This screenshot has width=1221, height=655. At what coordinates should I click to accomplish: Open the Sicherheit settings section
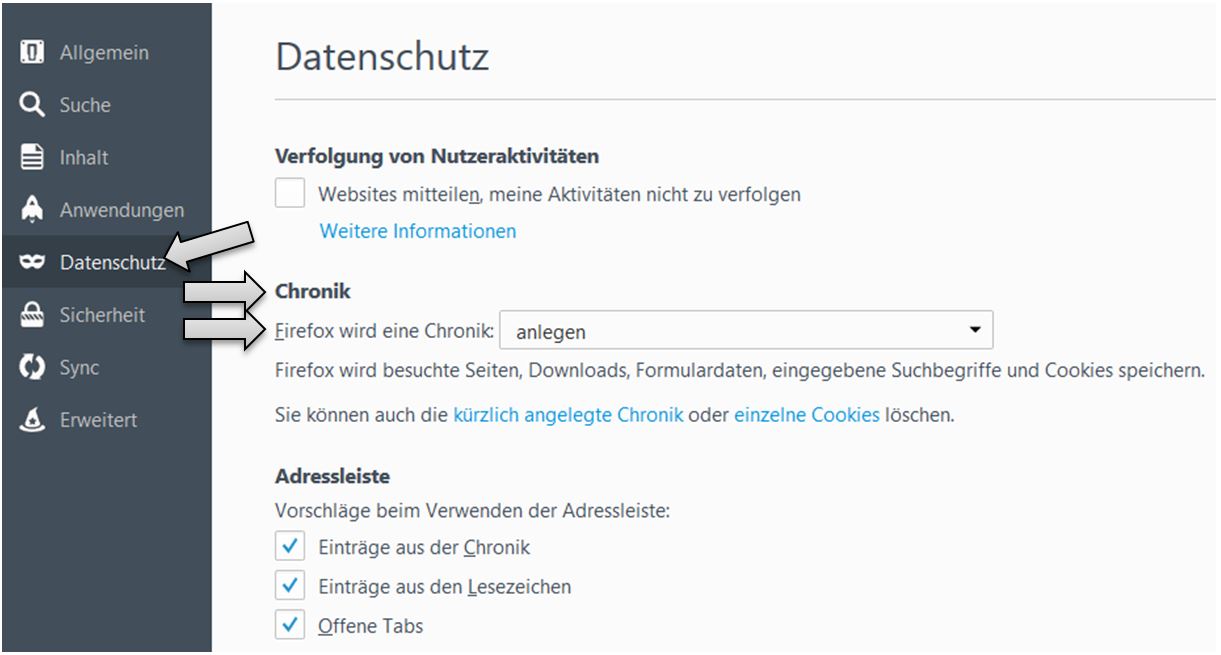[x=102, y=315]
